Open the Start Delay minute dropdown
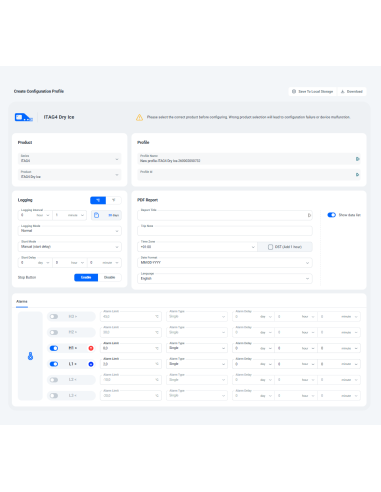This screenshot has height=492, width=381. (104, 263)
